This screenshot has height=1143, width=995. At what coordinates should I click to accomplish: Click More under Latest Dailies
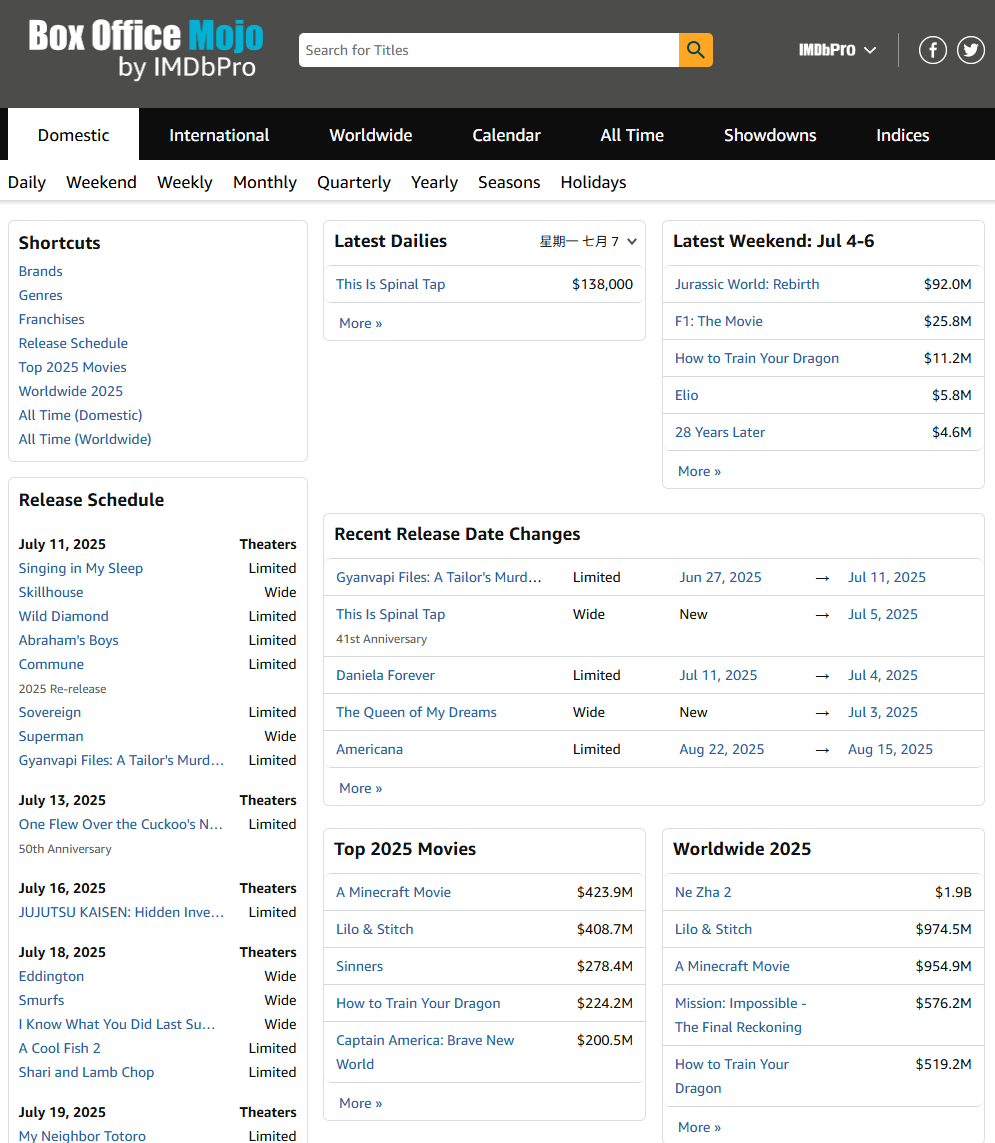(360, 323)
